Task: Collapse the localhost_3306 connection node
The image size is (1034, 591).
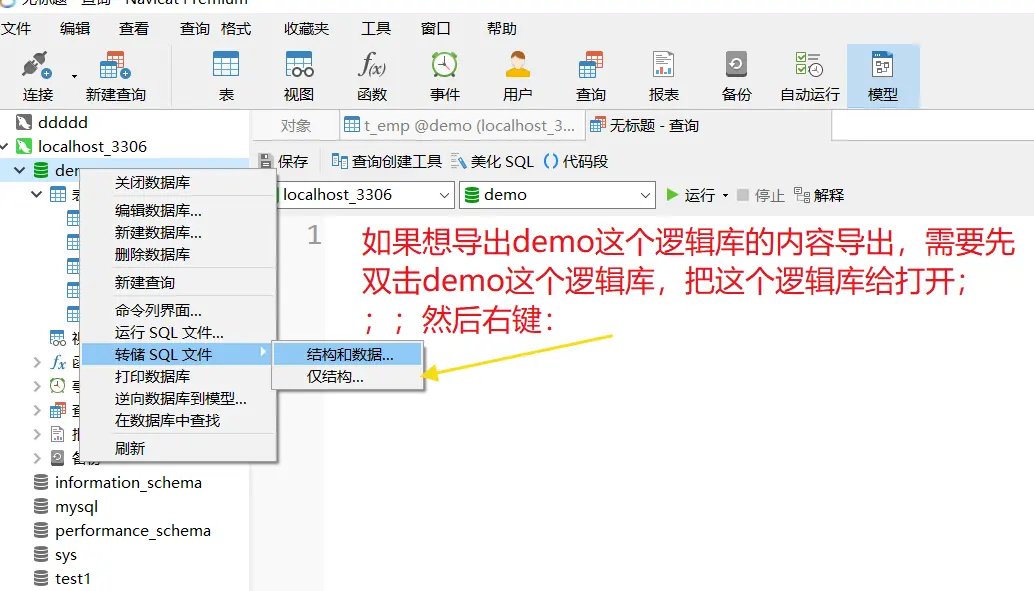Action: [x=5, y=146]
